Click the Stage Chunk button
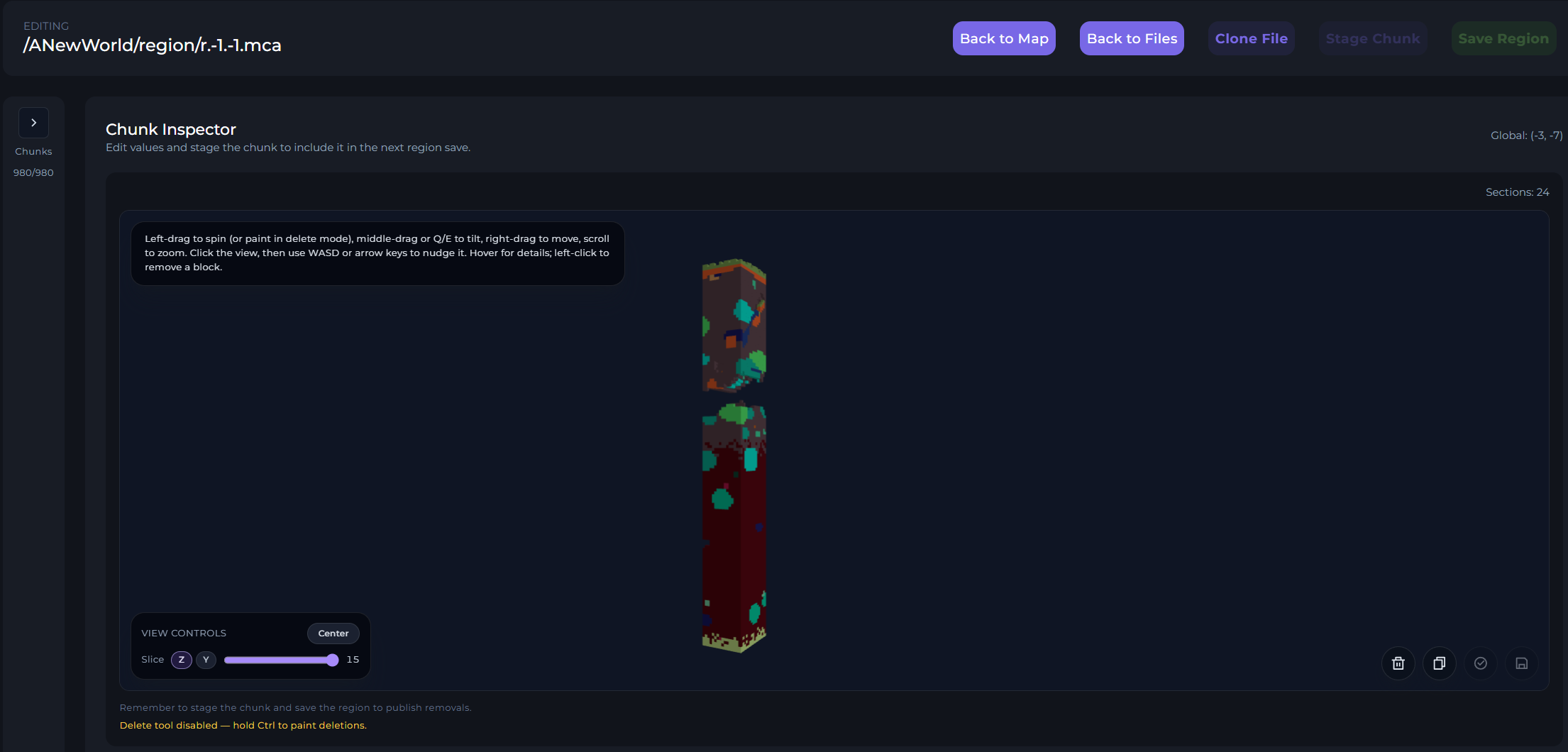Viewport: 1568px width, 752px height. pos(1372,38)
